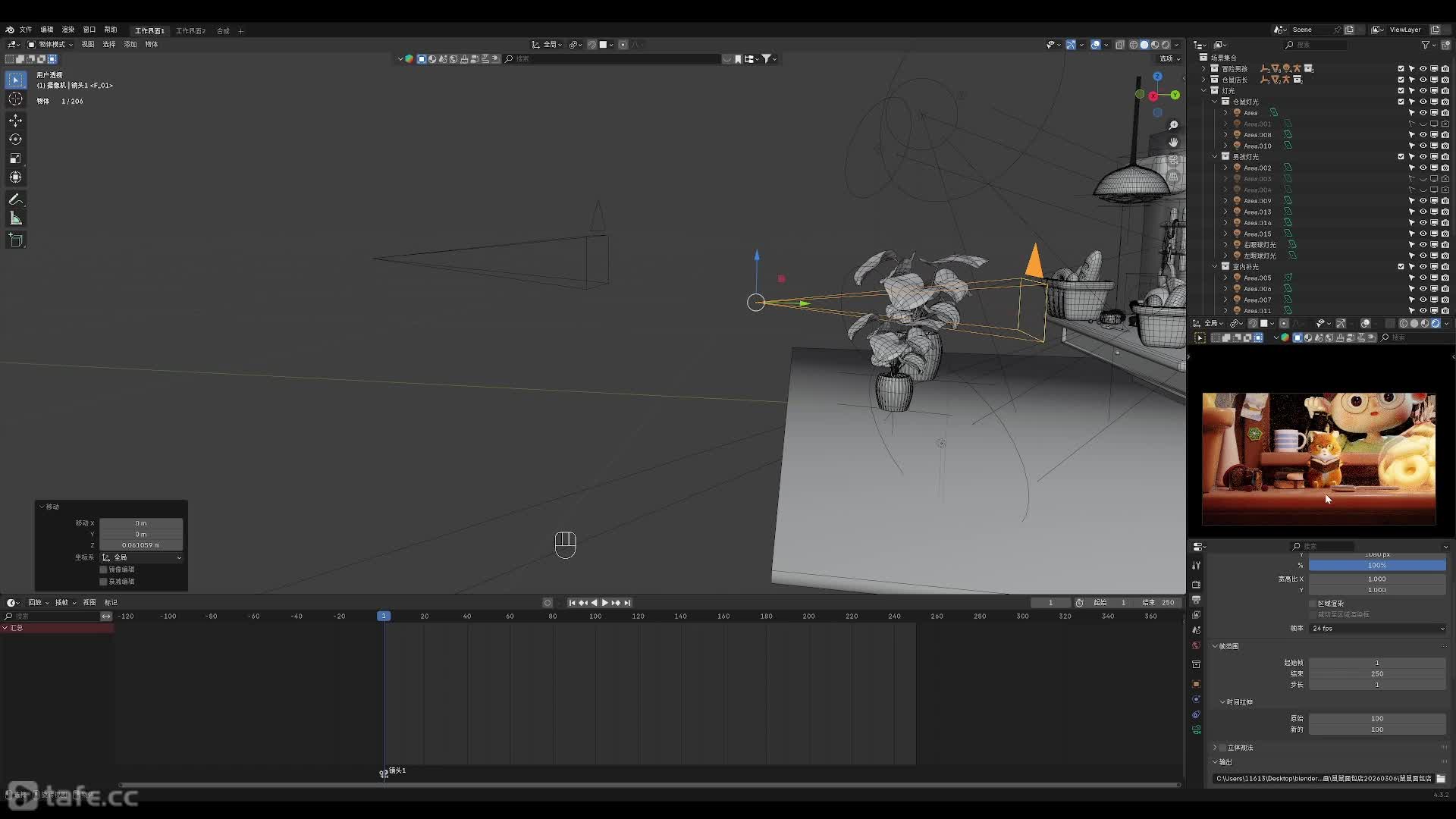Select the Measure tool
This screenshot has width=1456, height=819.
[15, 218]
